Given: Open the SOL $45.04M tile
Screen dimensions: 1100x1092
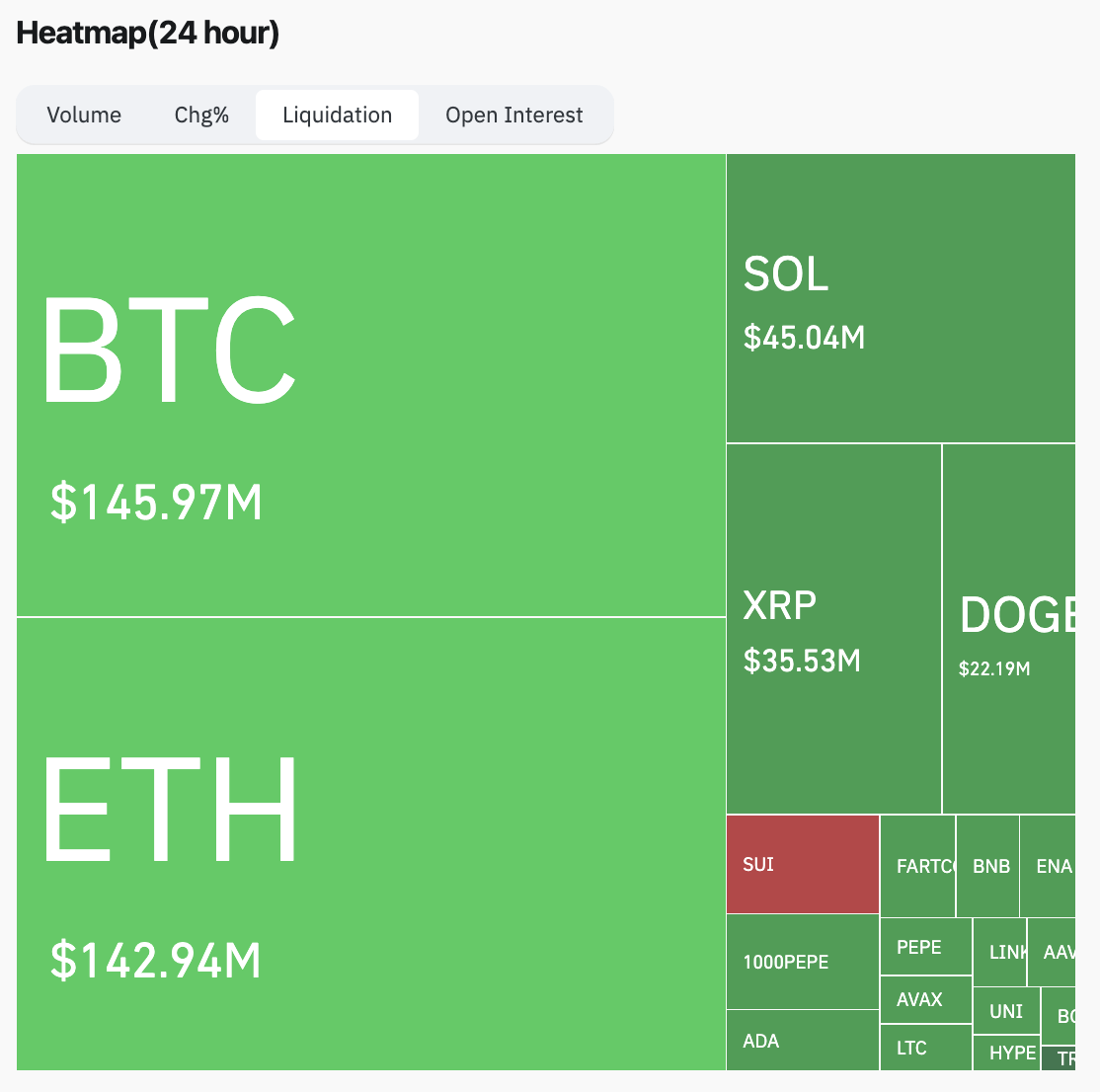Looking at the screenshot, I should [x=901, y=298].
